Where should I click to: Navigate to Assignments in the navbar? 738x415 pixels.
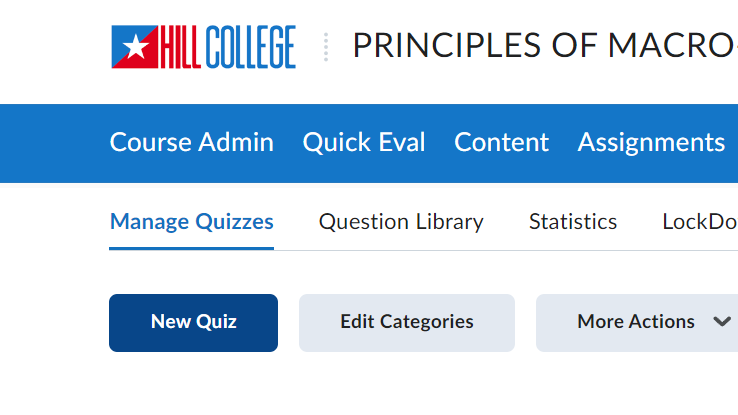[651, 142]
